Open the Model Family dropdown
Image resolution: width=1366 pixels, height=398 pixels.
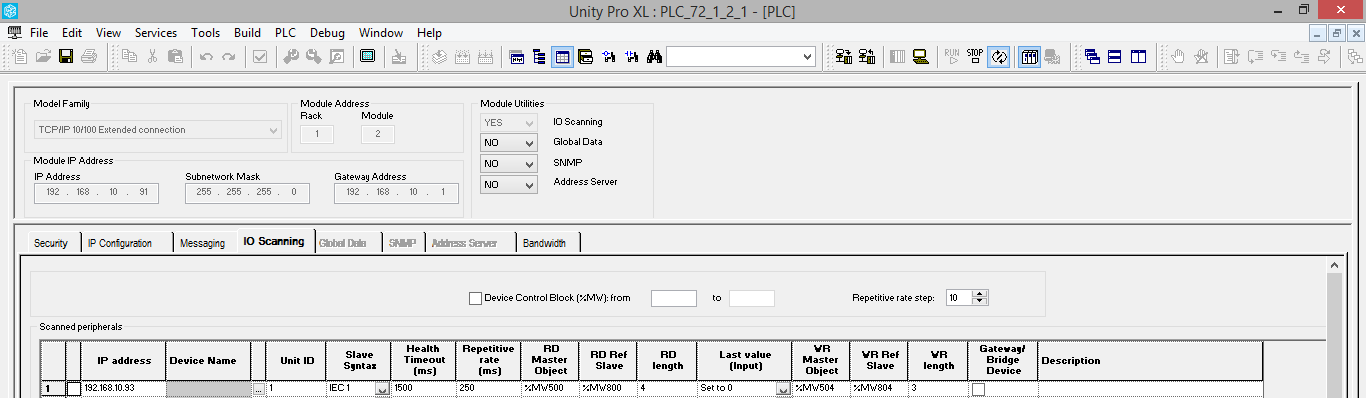tap(158, 130)
